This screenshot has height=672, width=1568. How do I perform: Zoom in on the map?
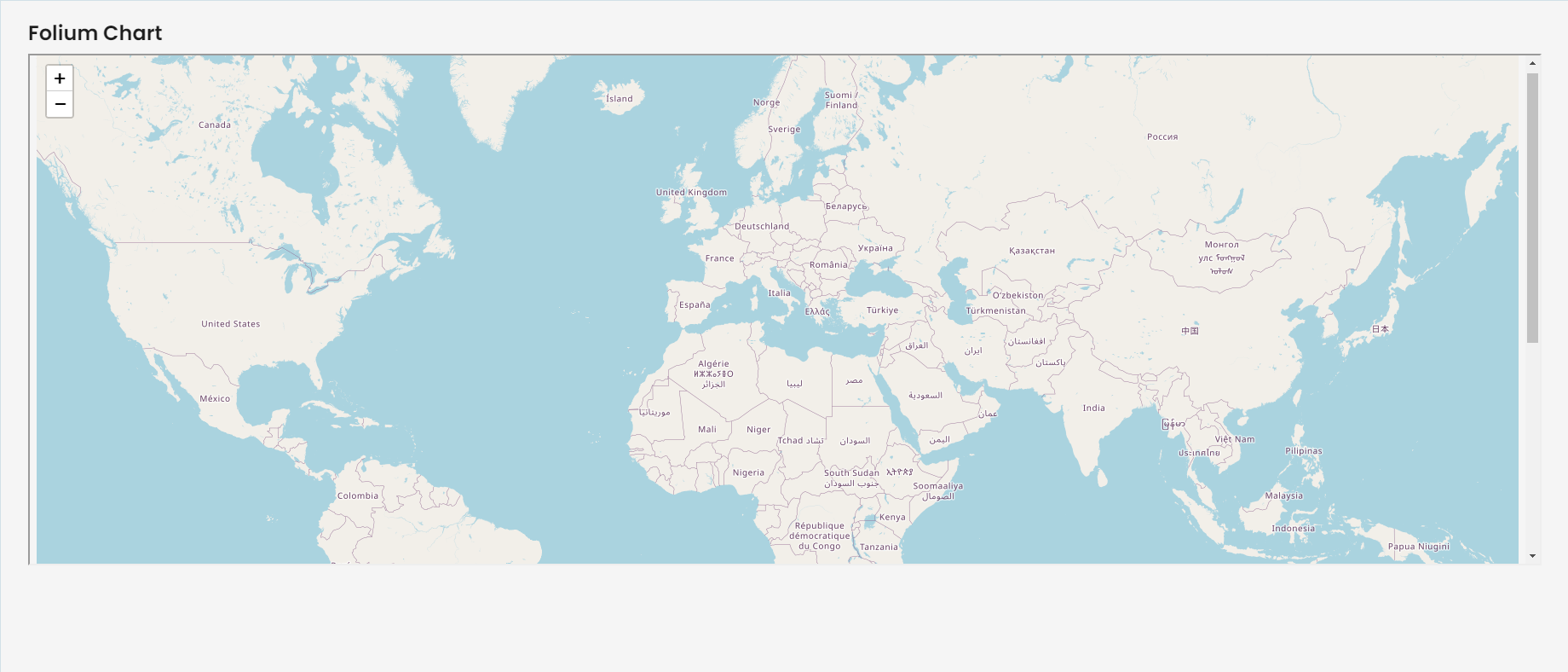[60, 78]
